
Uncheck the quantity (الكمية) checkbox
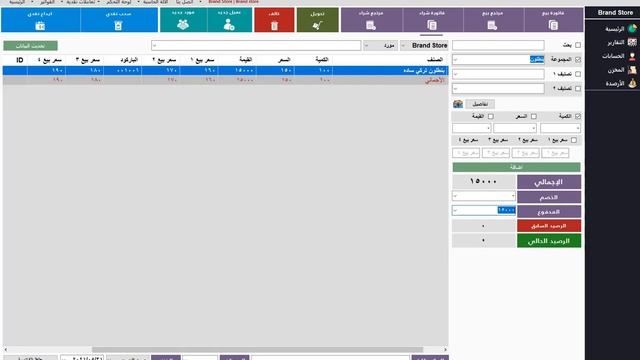click(x=578, y=116)
